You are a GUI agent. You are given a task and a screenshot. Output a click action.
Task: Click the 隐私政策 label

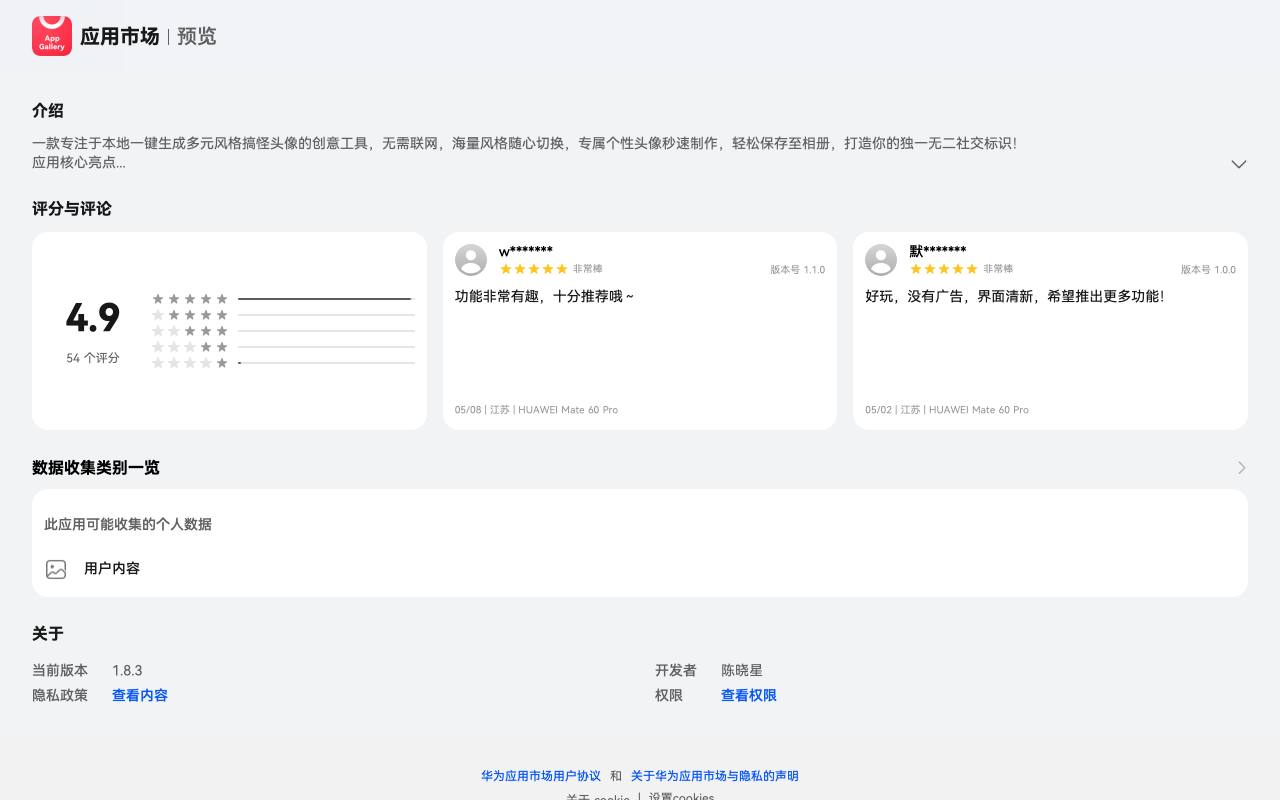click(60, 695)
